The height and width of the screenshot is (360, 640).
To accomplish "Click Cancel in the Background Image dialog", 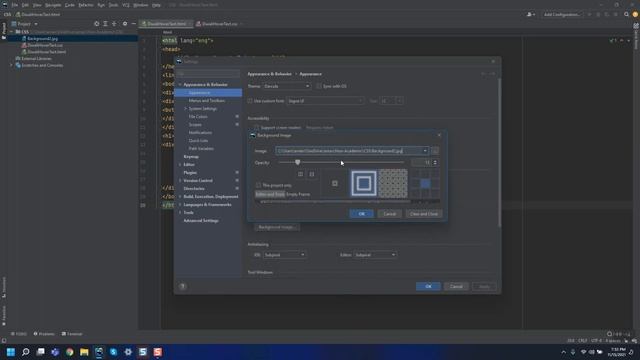I will (389, 214).
